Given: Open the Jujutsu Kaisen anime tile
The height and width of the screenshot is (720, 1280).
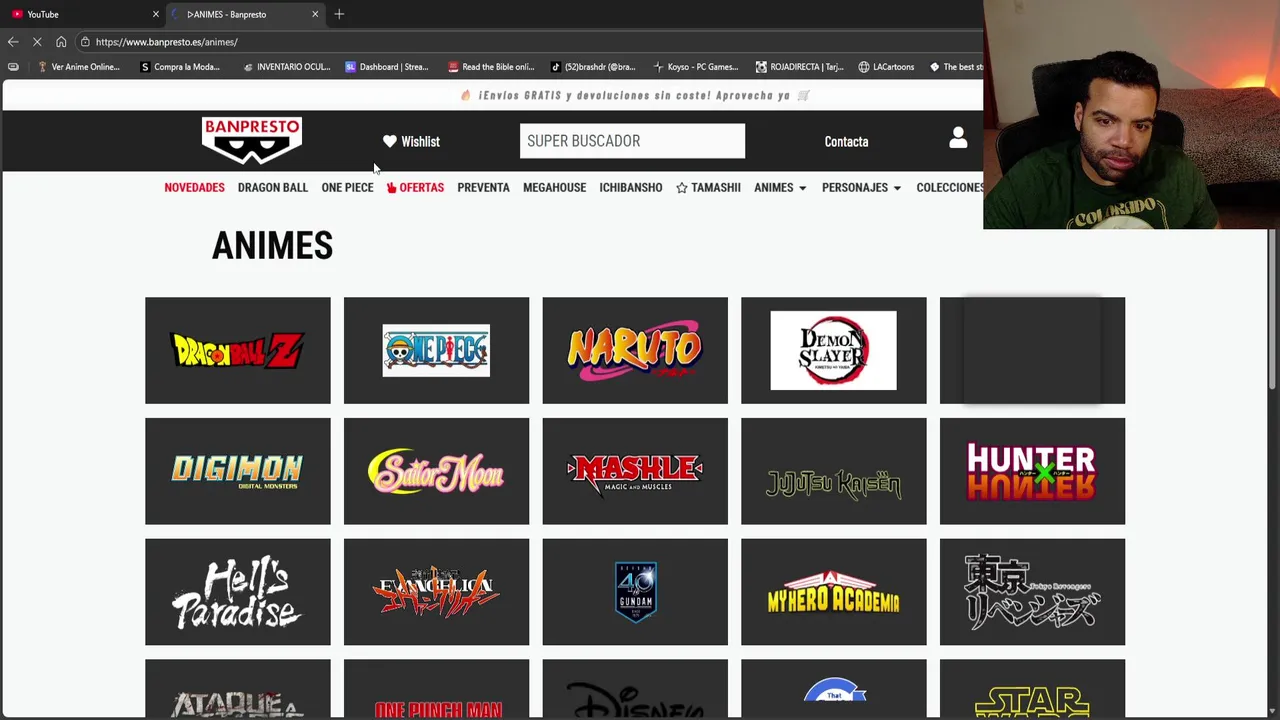Looking at the screenshot, I should 834,471.
